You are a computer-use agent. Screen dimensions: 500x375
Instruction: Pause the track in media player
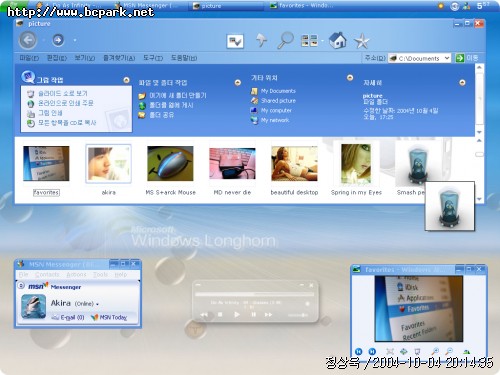coord(253,314)
